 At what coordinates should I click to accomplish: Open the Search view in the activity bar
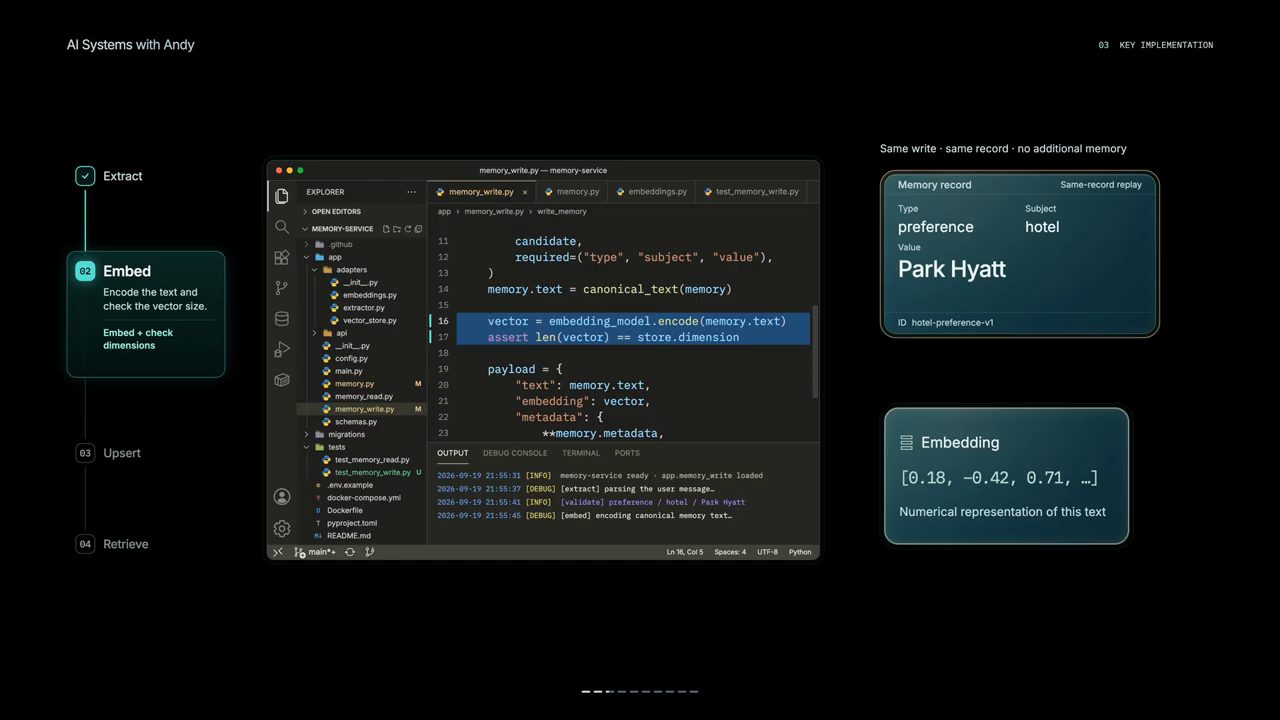282,227
